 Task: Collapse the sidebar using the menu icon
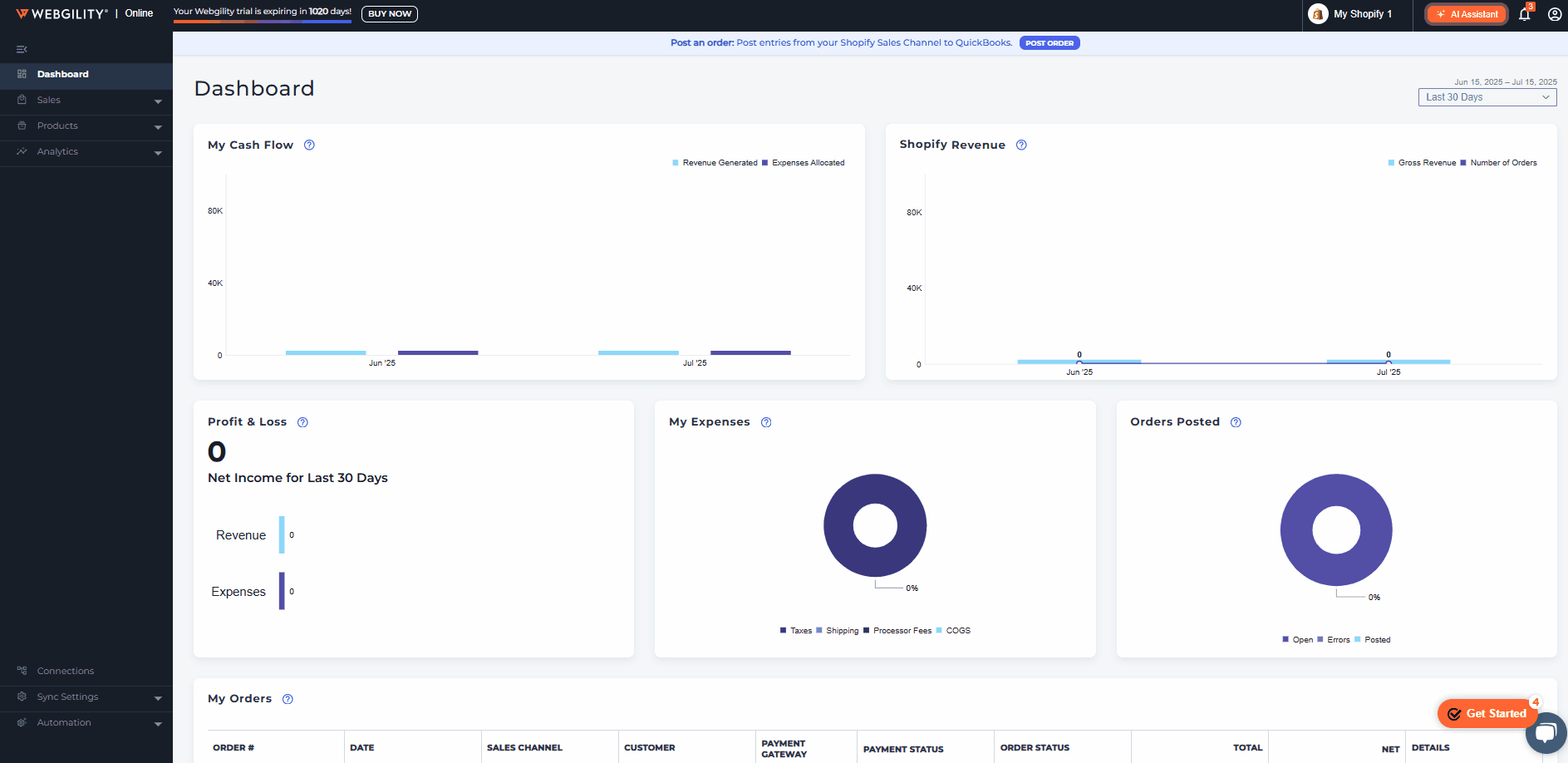22,49
